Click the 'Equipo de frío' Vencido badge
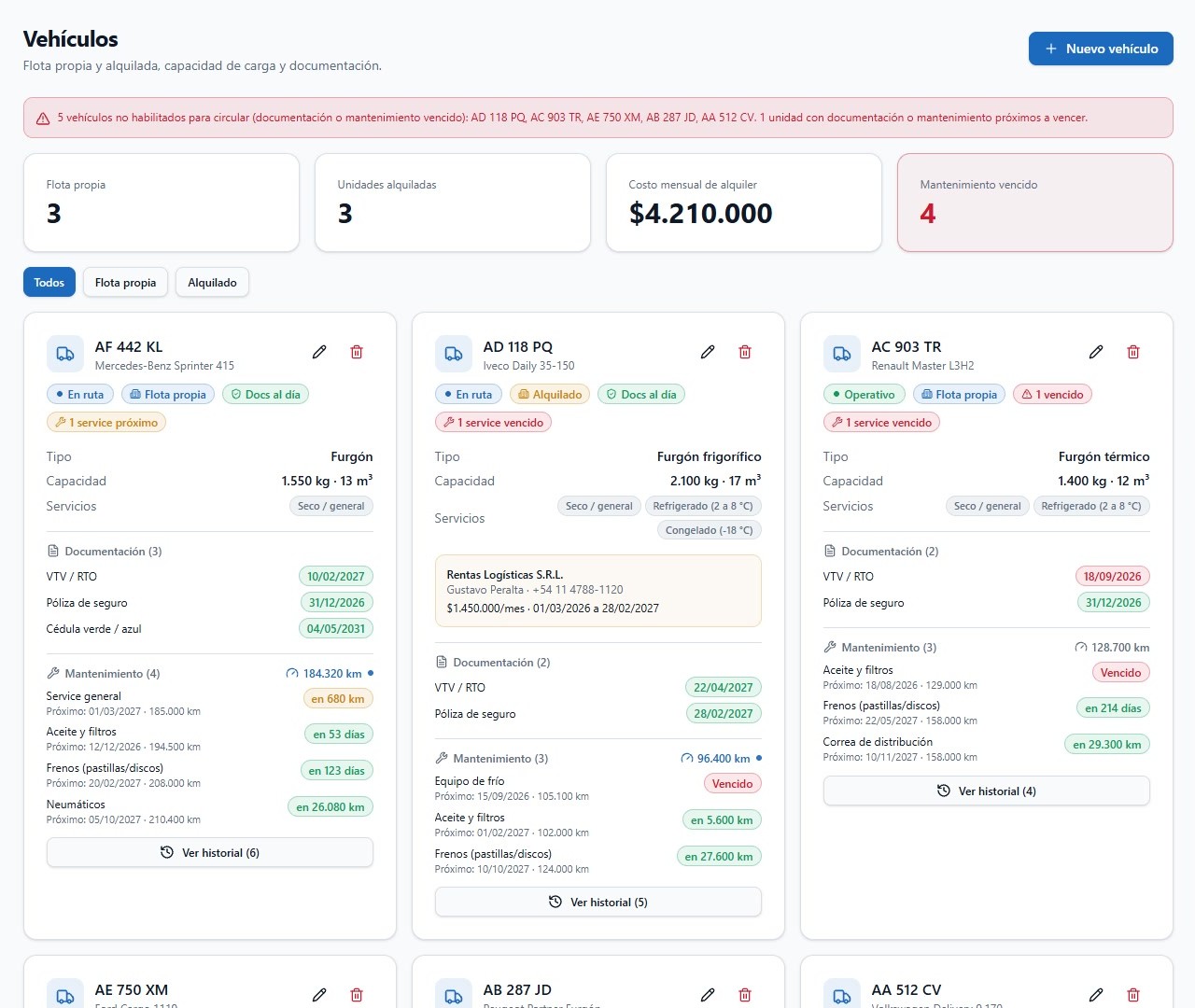The height and width of the screenshot is (1008, 1195). point(733,784)
